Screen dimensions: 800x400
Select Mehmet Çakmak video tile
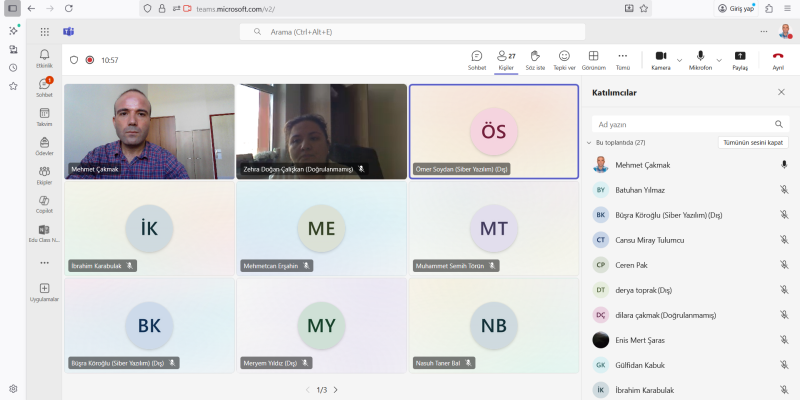pos(149,132)
